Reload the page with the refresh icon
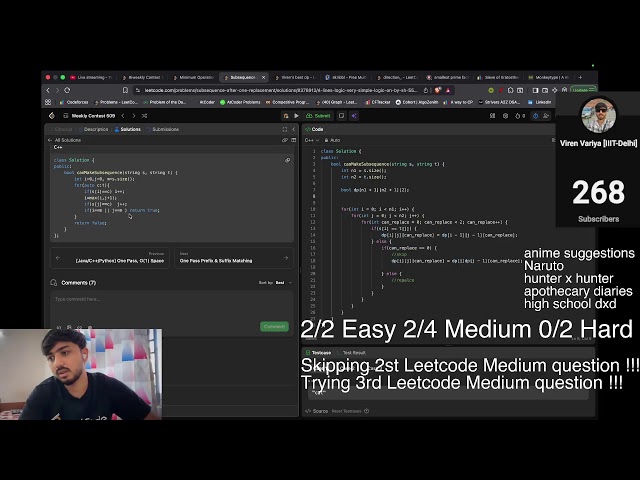 coord(67,90)
